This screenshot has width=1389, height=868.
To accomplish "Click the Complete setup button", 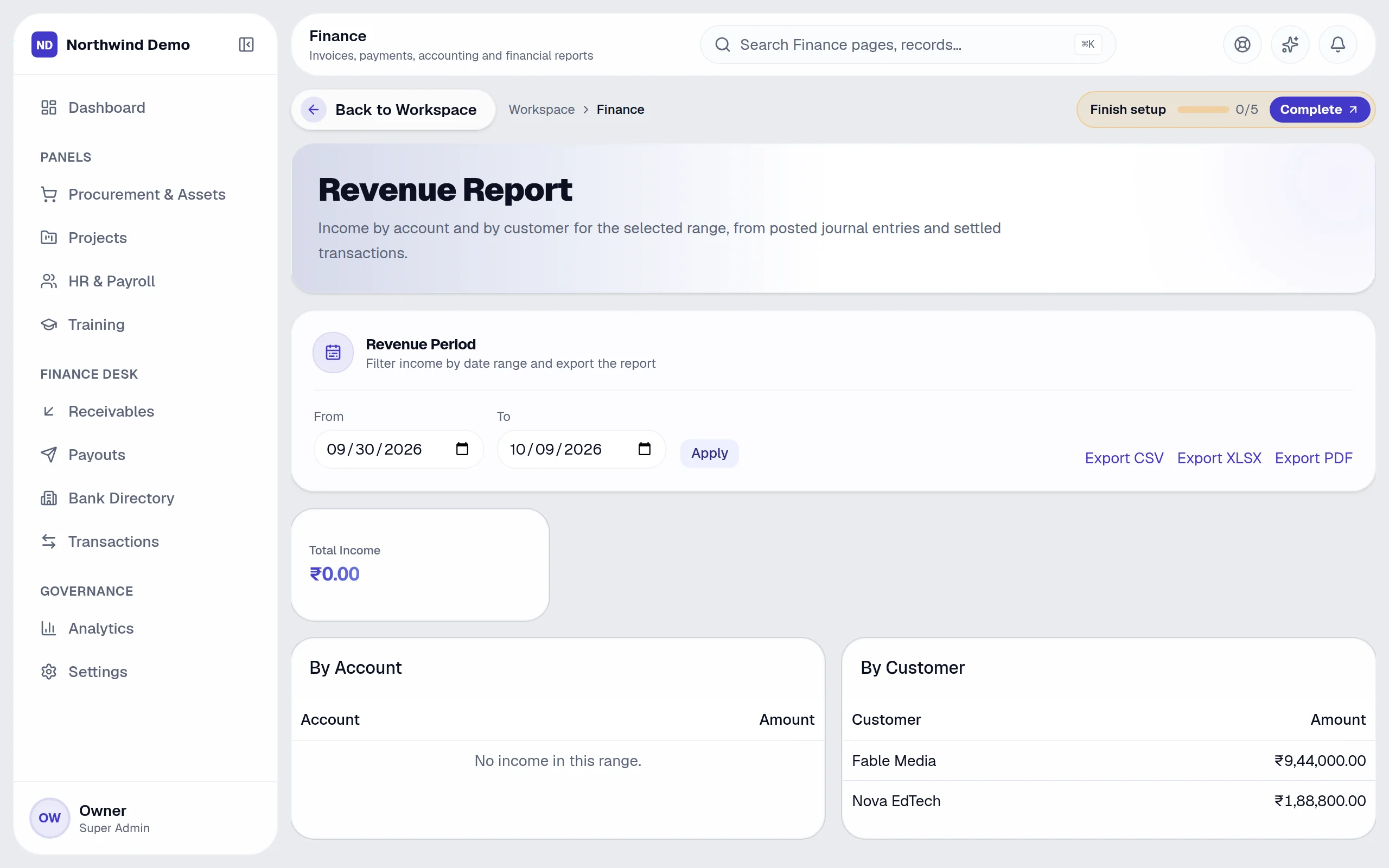I will coord(1319,109).
